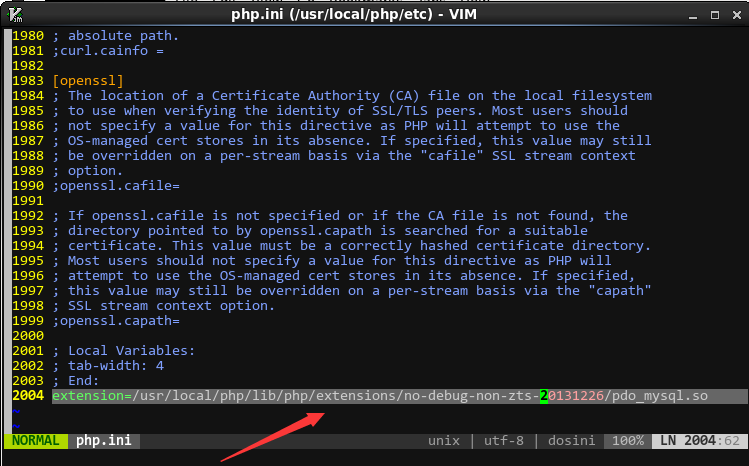Click the NORMAL mode indicator

coord(36,441)
